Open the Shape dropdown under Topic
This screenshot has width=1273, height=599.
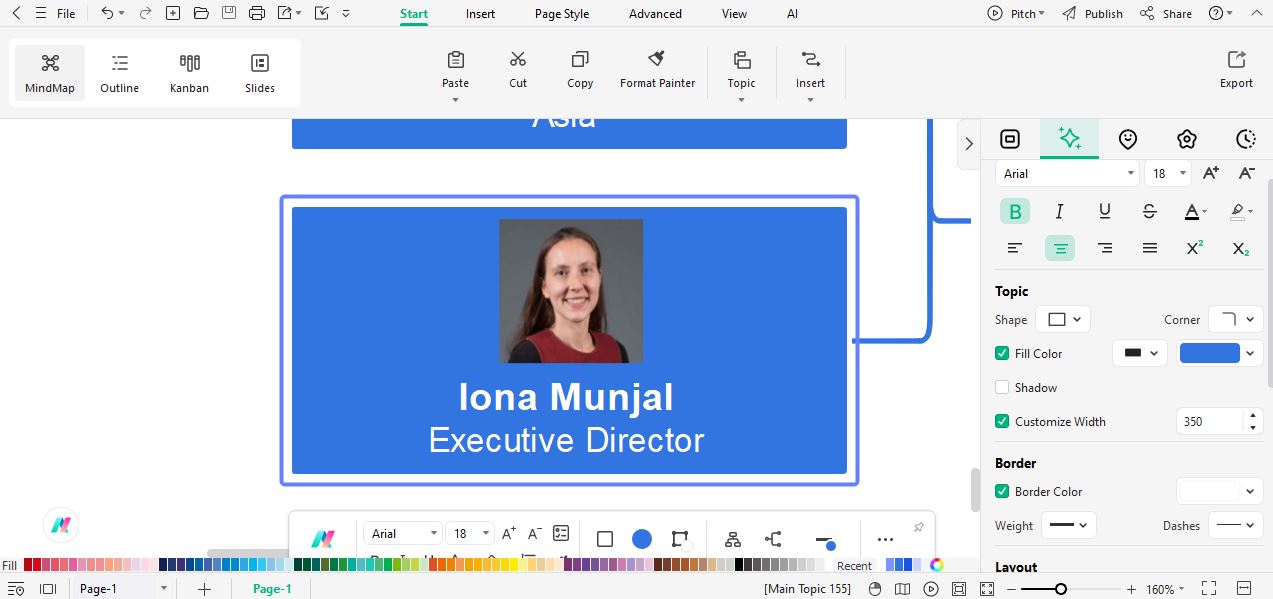1063,320
